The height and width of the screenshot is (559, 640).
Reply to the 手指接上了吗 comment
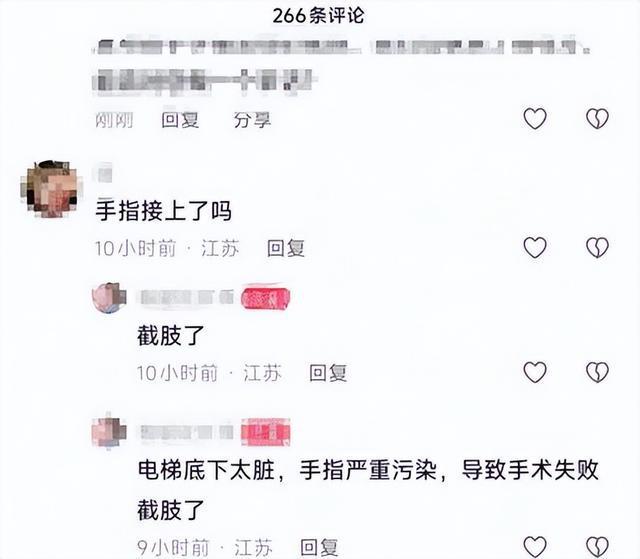(x=286, y=248)
